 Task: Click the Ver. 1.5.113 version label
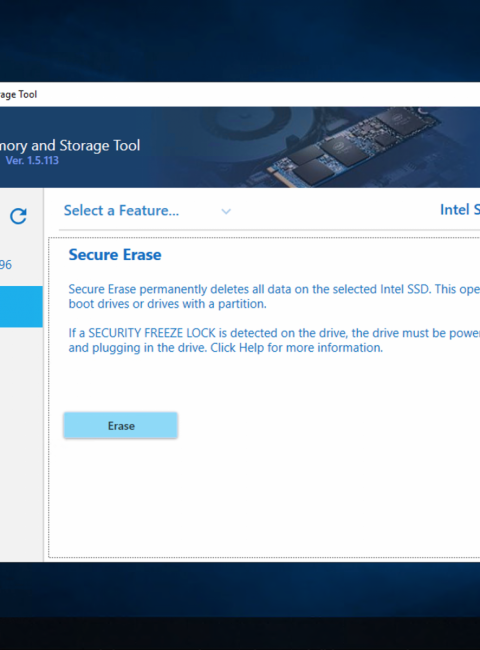tap(32, 160)
